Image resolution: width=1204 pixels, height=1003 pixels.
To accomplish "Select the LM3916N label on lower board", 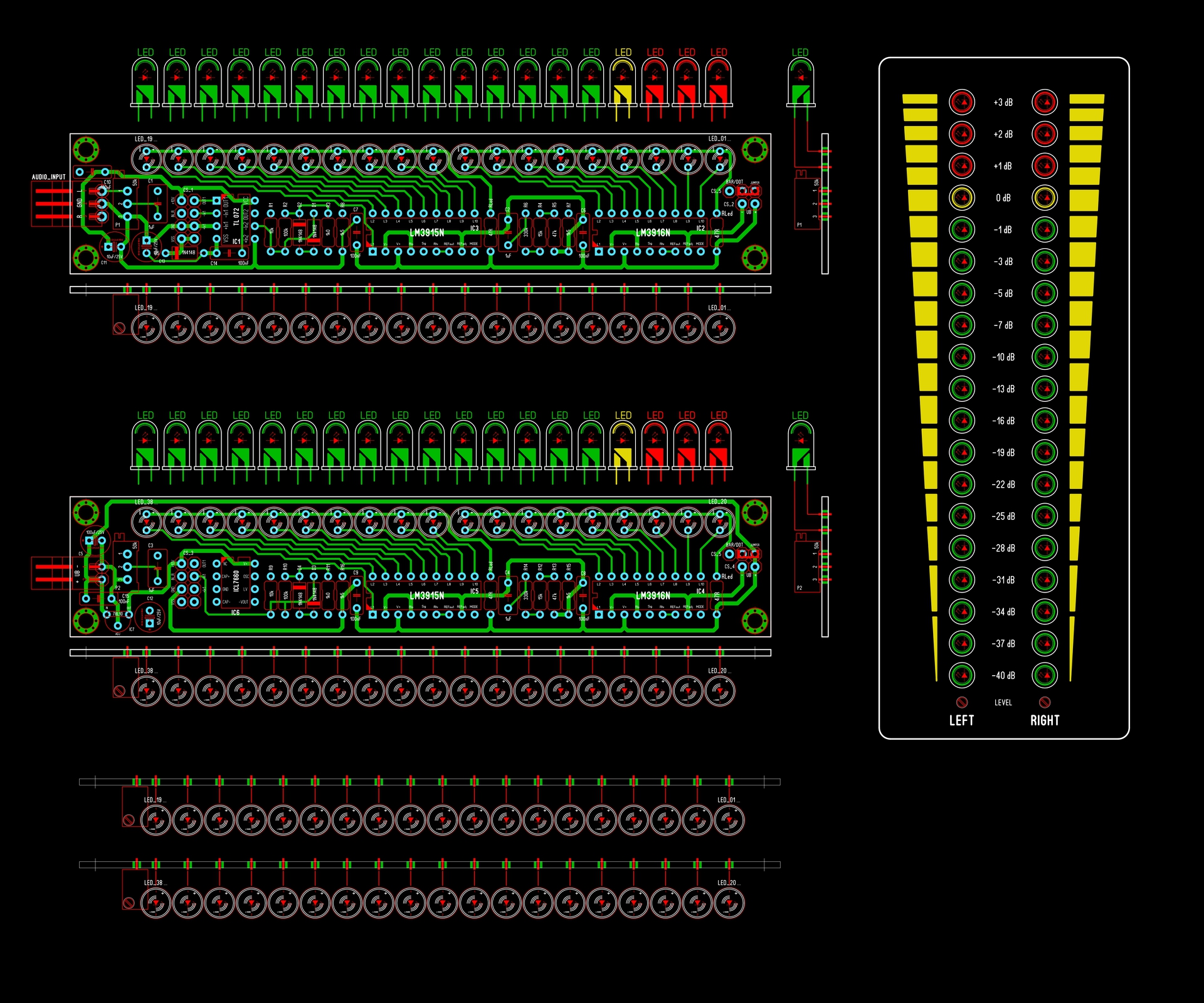I will tap(653, 596).
